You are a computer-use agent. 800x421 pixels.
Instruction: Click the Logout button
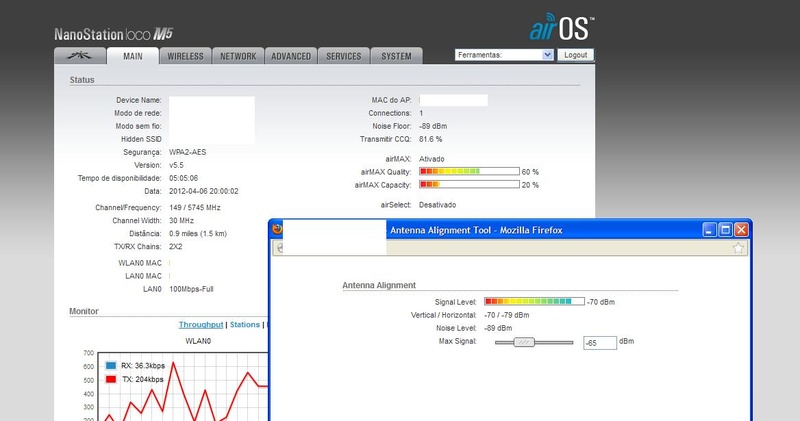coord(576,55)
